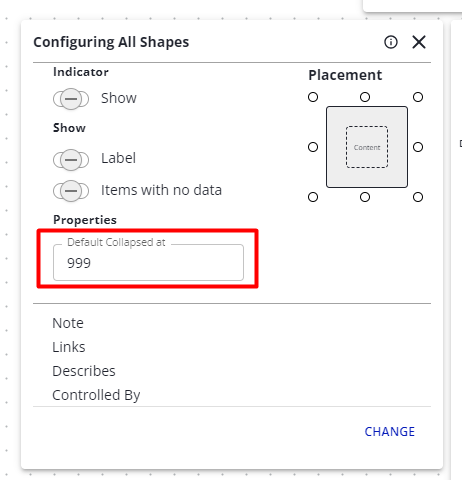The image size is (462, 480).
Task: Select middle-right placement radio
Action: point(418,147)
